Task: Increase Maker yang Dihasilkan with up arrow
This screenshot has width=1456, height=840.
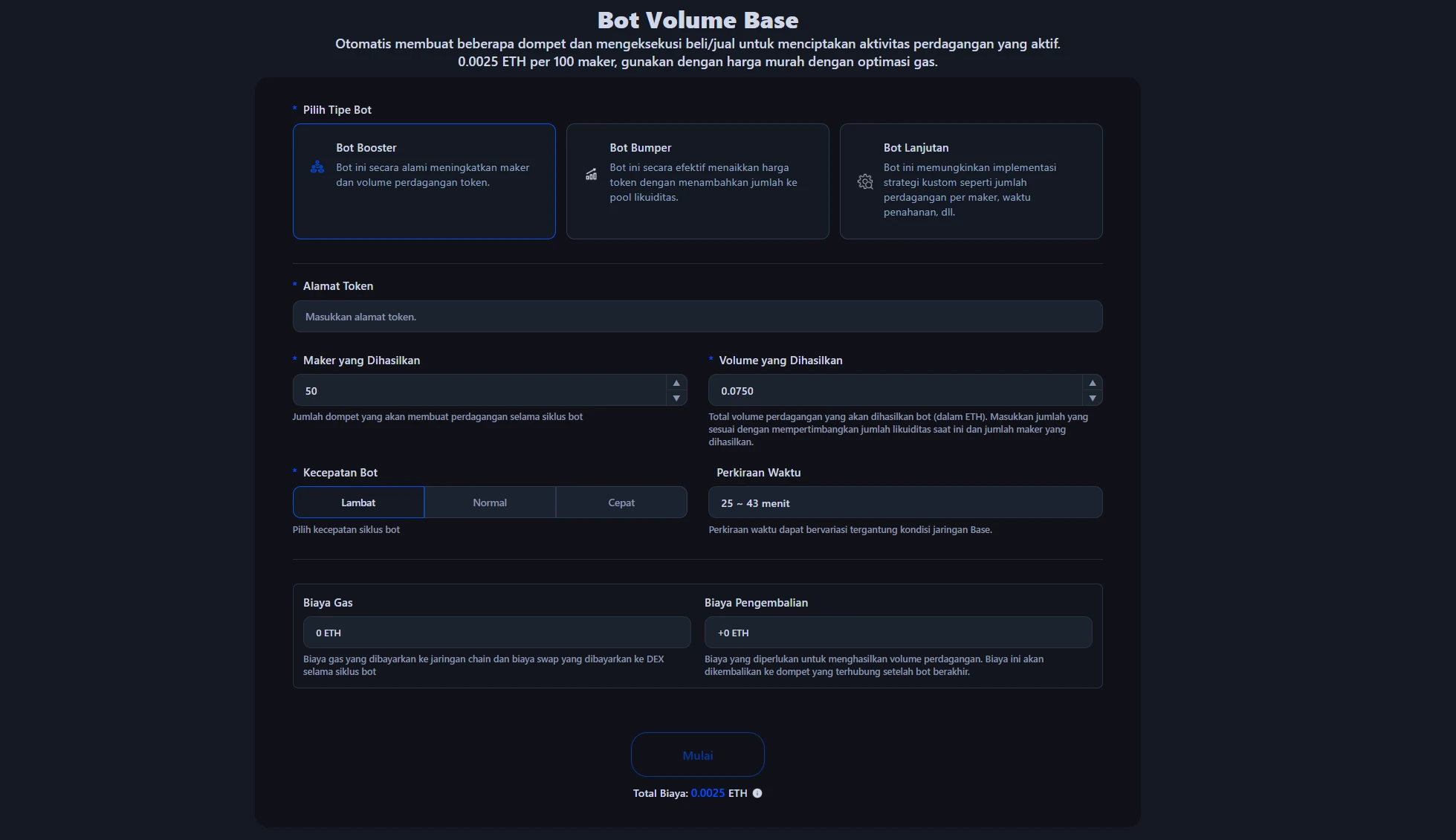Action: tap(676, 383)
